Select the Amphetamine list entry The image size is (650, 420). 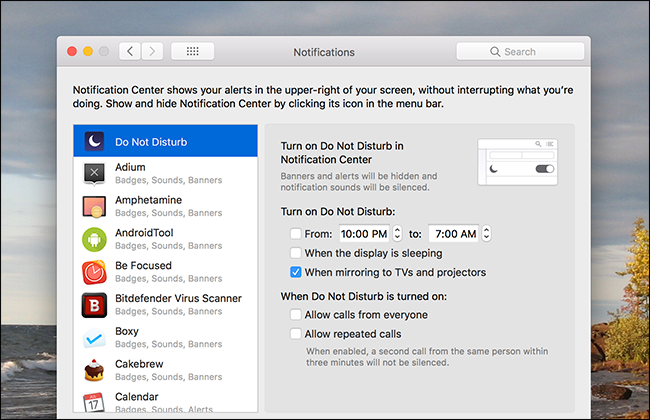[x=165, y=206]
